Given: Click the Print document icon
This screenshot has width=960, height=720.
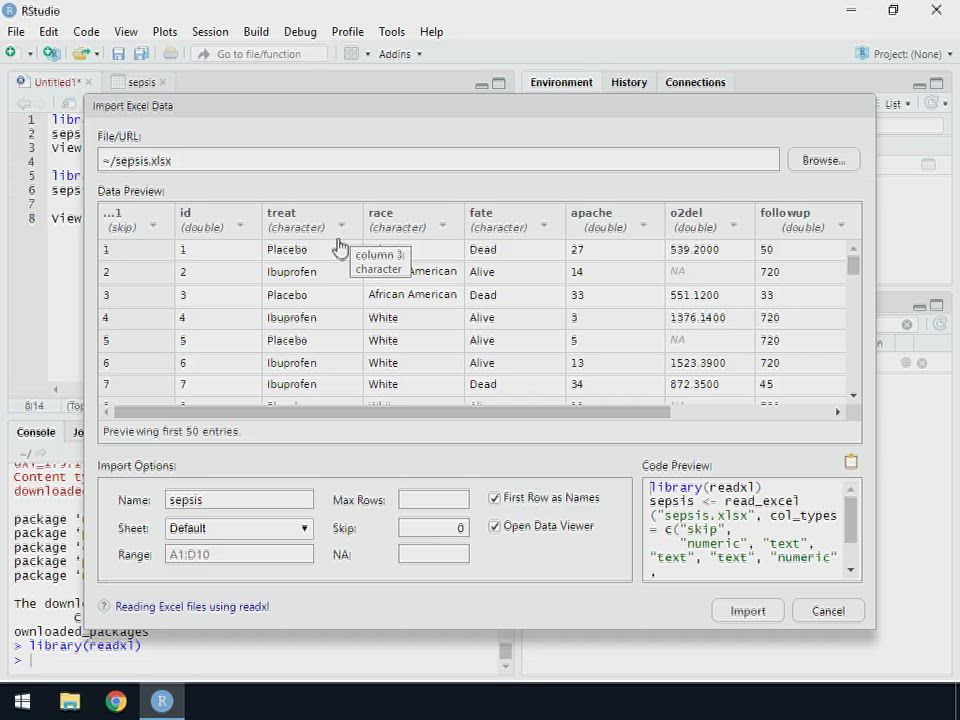Looking at the screenshot, I should click(170, 54).
